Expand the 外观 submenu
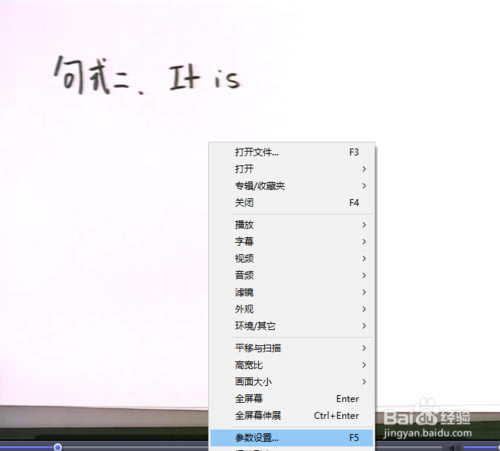 point(292,309)
